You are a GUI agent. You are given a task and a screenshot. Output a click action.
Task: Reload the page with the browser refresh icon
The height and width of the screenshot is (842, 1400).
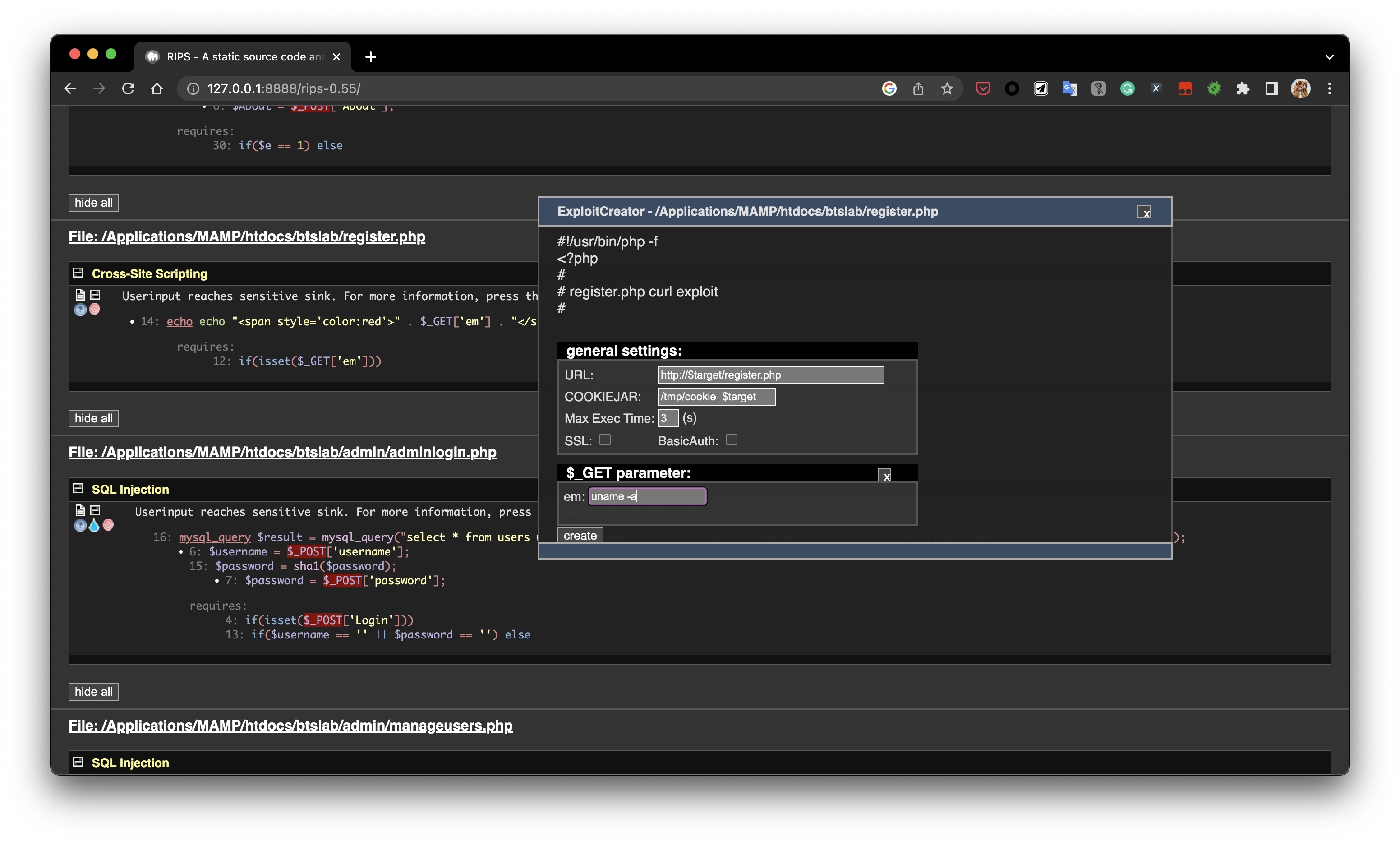click(x=128, y=88)
